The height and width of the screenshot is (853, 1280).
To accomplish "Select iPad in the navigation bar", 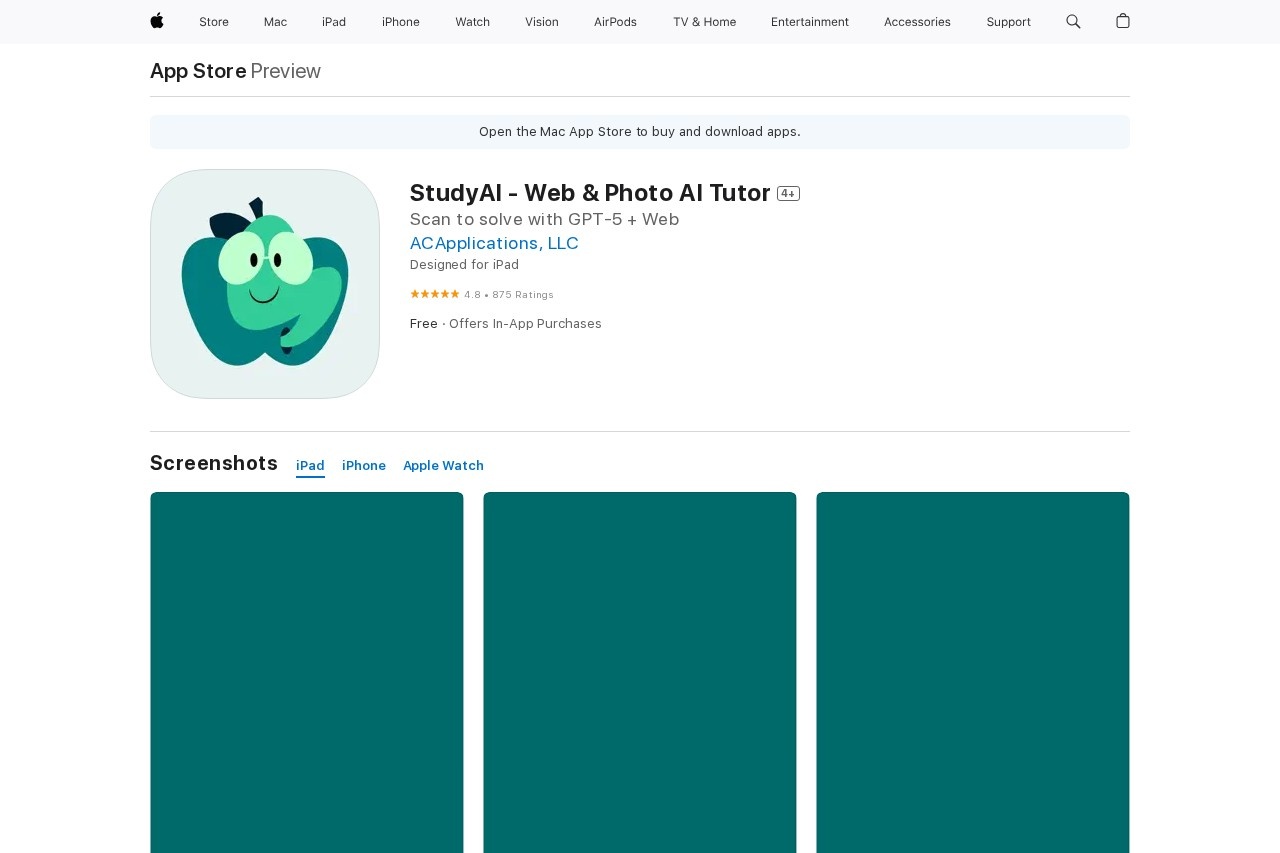I will click(x=334, y=22).
